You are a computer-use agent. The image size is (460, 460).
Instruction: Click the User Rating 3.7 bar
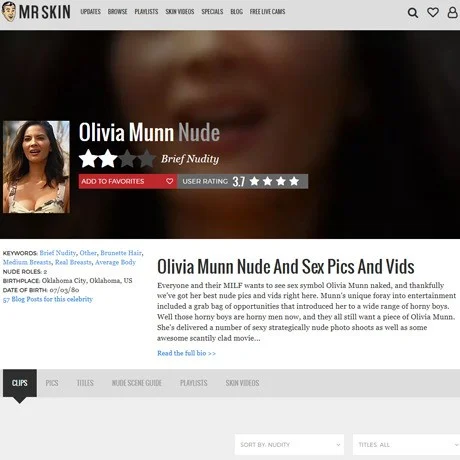pyautogui.click(x=243, y=181)
